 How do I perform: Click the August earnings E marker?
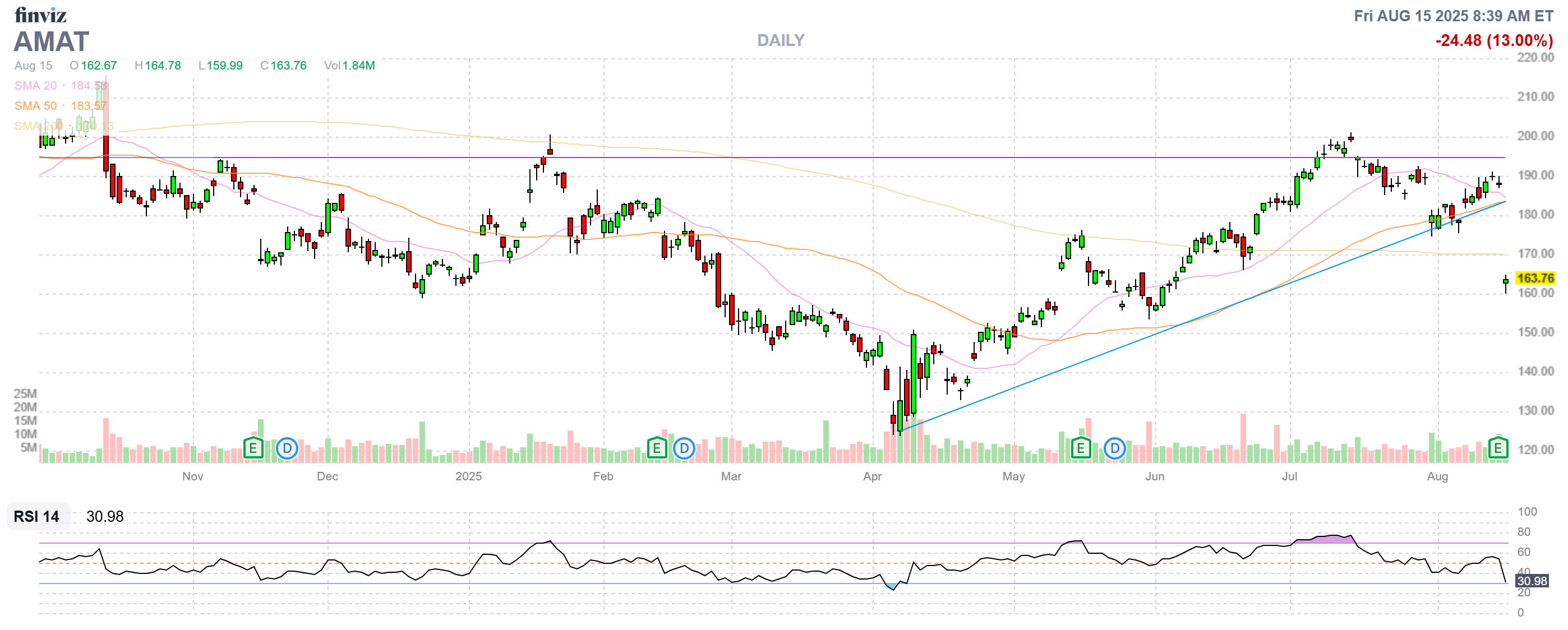pyautogui.click(x=1497, y=449)
